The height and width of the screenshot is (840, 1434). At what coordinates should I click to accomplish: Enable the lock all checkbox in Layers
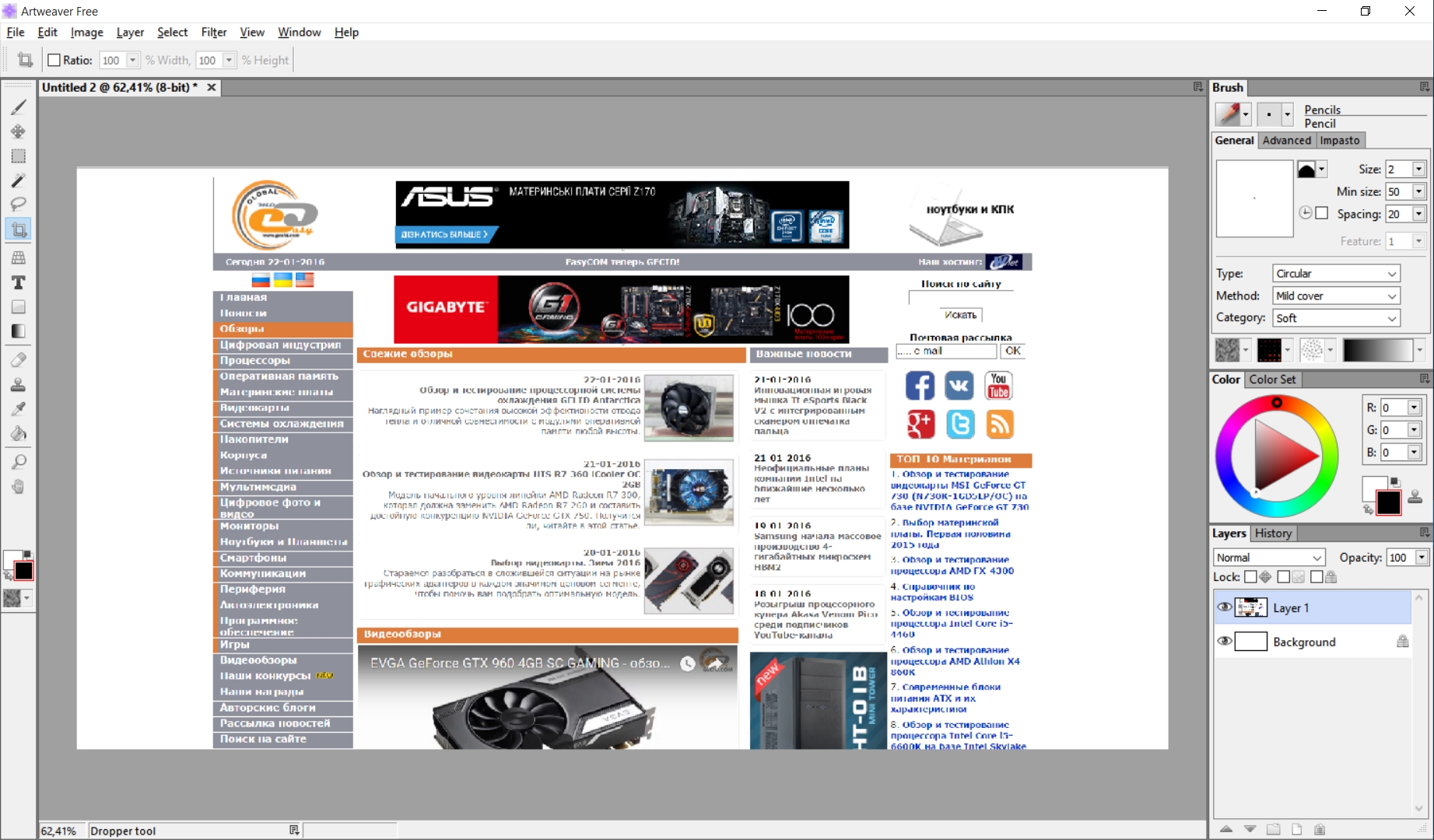coord(1317,577)
